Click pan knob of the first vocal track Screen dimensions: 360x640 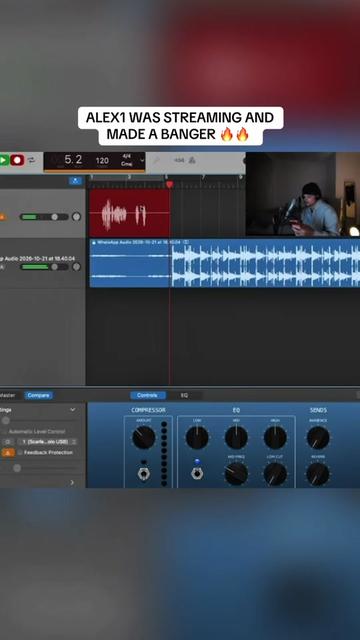(x=76, y=217)
